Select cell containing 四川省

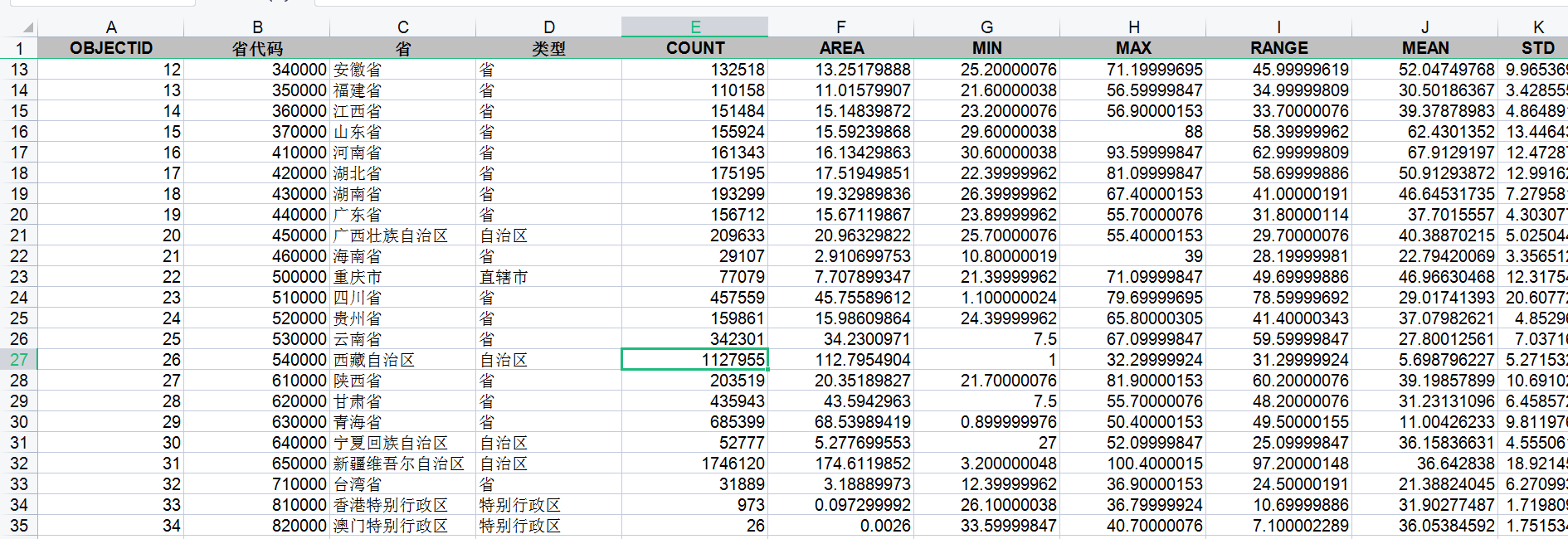[403, 298]
